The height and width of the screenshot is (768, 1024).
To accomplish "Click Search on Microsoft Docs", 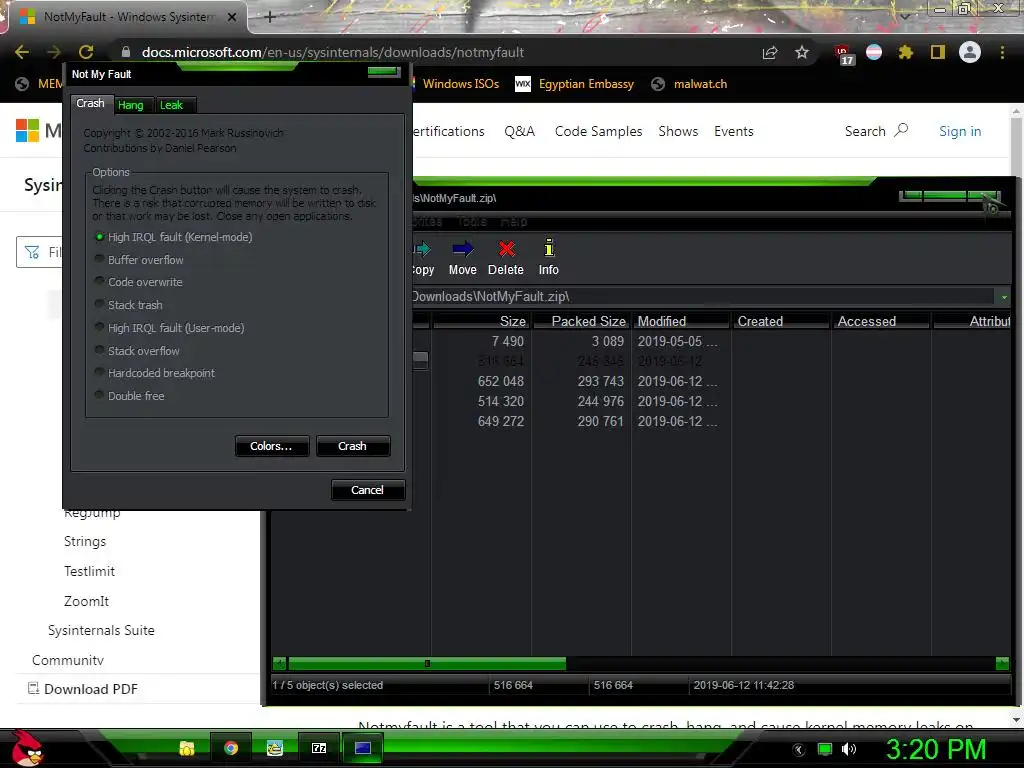I will 876,131.
